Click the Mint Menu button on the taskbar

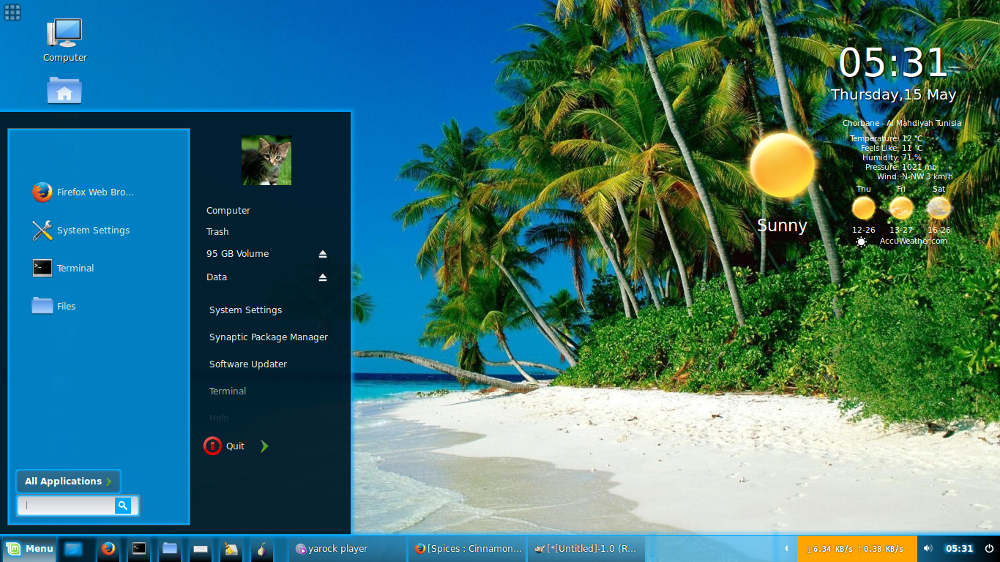(x=29, y=549)
